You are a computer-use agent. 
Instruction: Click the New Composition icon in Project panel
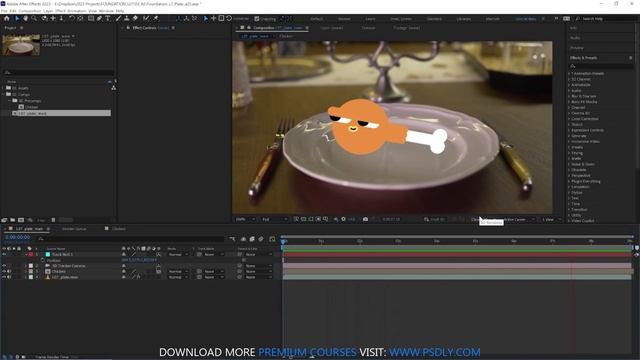click(x=21, y=220)
